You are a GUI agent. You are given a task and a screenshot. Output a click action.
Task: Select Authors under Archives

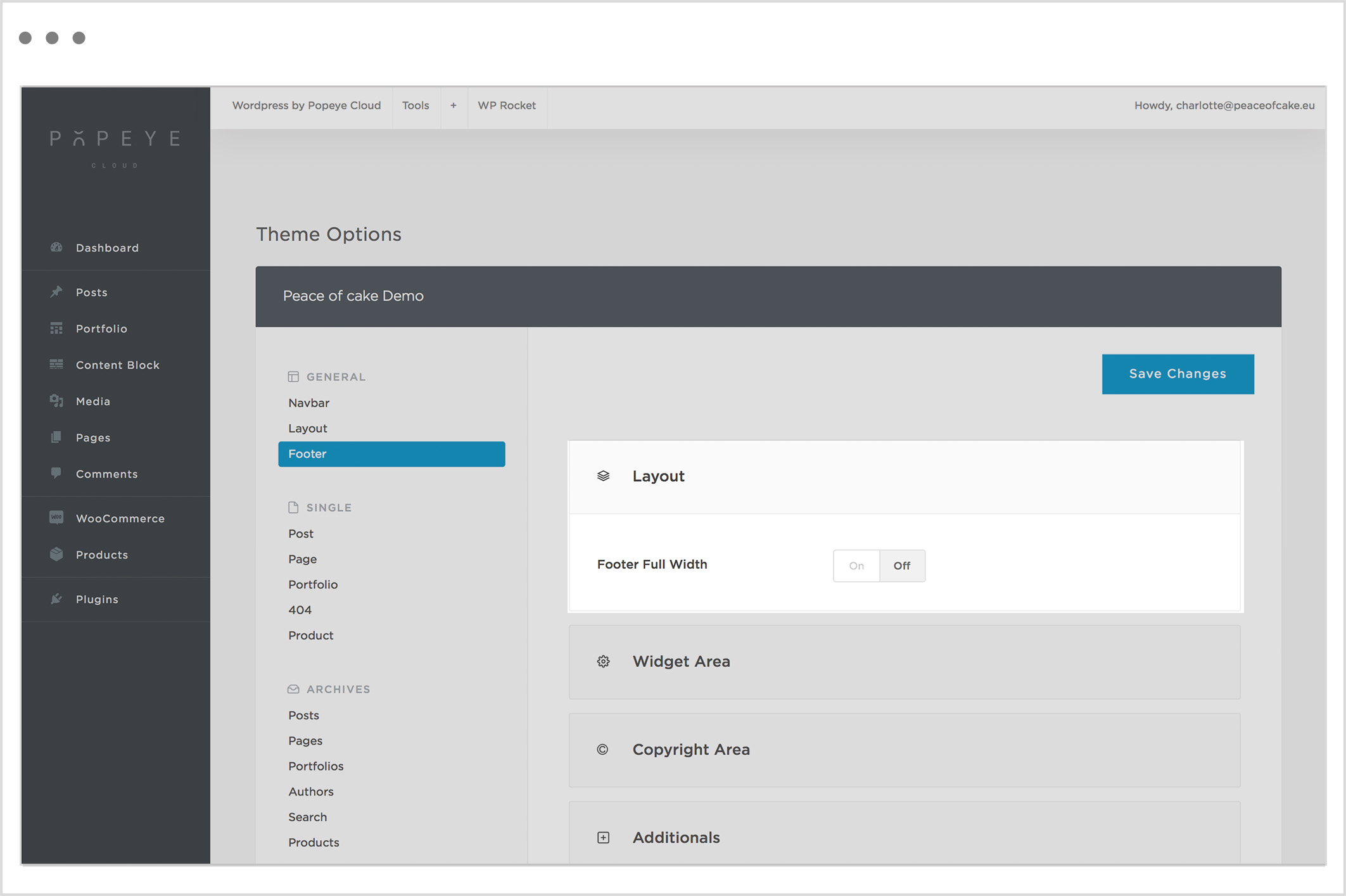[x=311, y=792]
